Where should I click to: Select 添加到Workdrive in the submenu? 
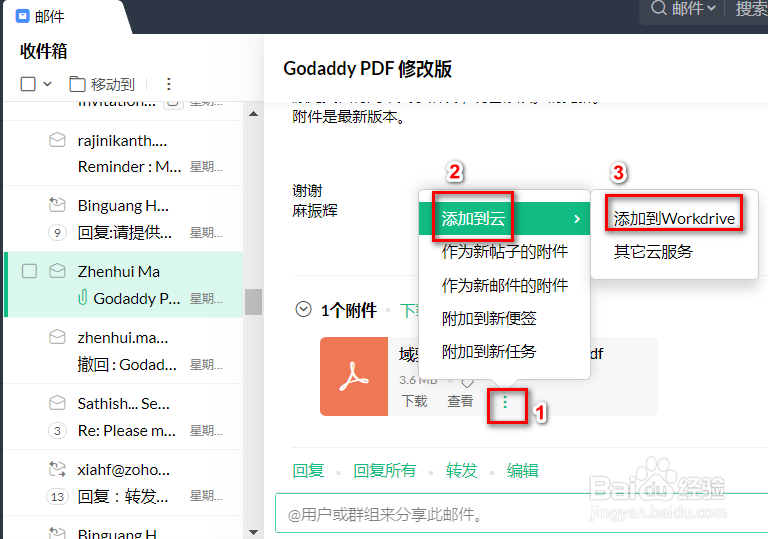674,219
